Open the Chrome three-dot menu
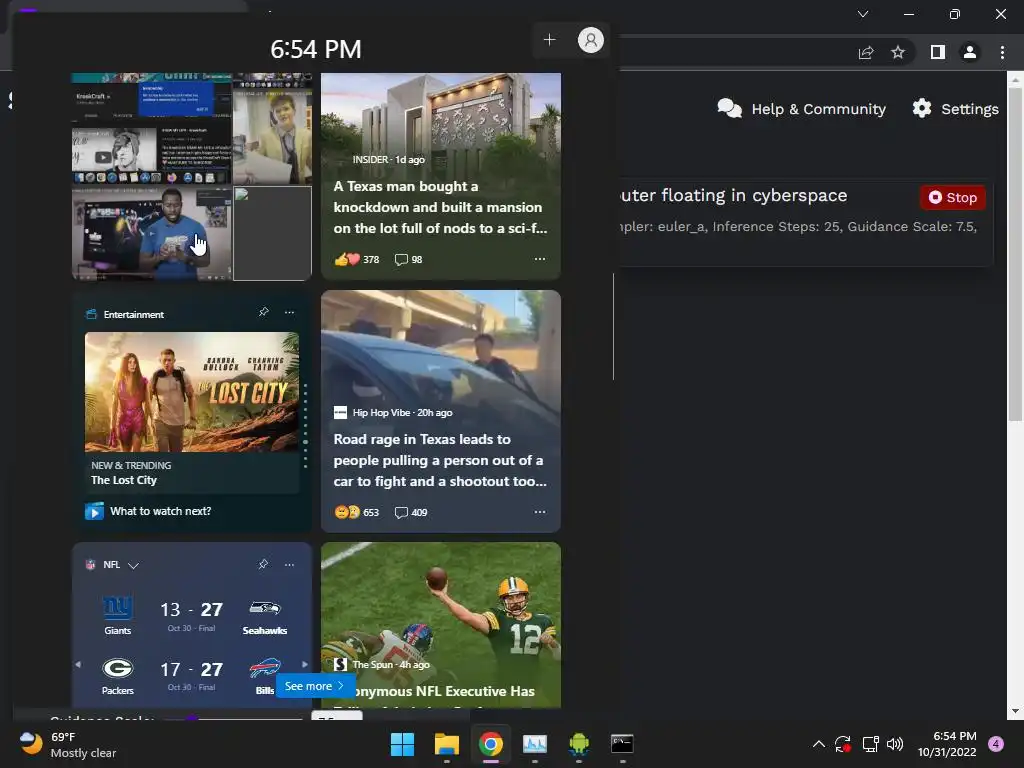Image resolution: width=1024 pixels, height=768 pixels. click(x=1002, y=52)
